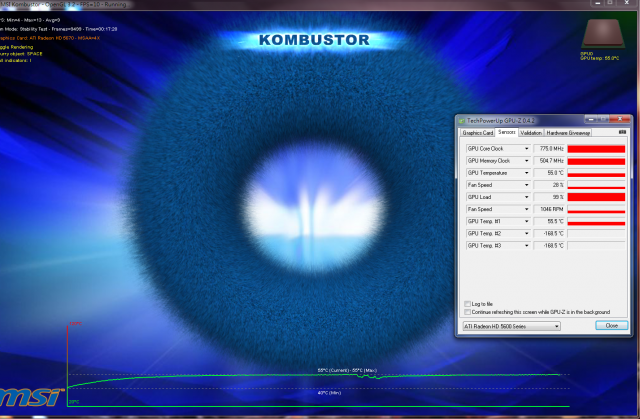640x419 pixels.
Task: Open the ATI Radeon HD 5600 Series dropdown
Action: (511, 326)
